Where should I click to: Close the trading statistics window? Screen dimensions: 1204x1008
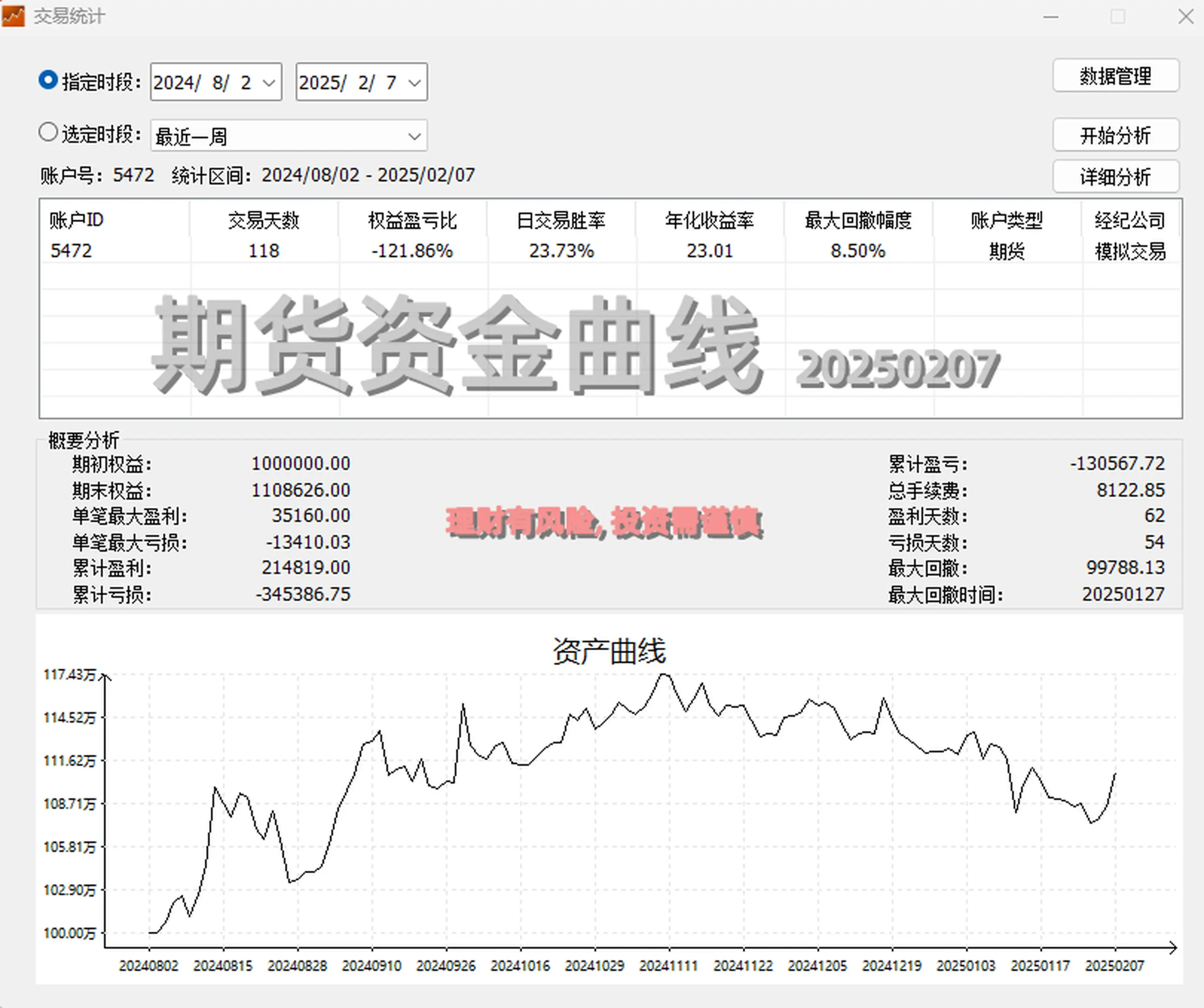[1186, 17]
